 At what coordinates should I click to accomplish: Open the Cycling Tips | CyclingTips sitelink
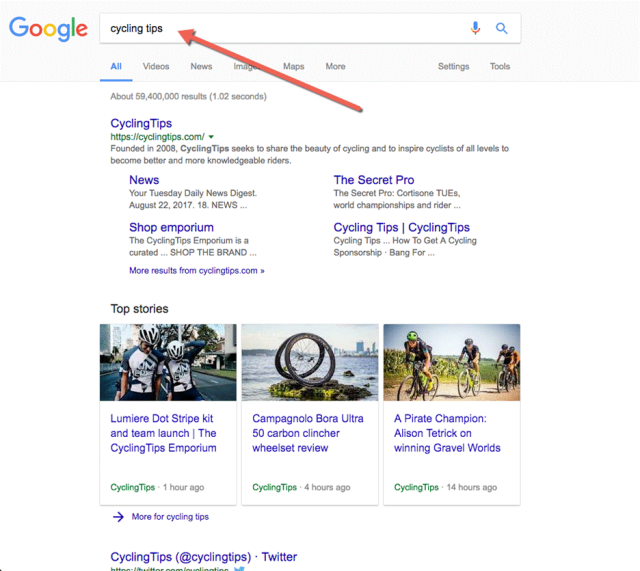(x=401, y=227)
